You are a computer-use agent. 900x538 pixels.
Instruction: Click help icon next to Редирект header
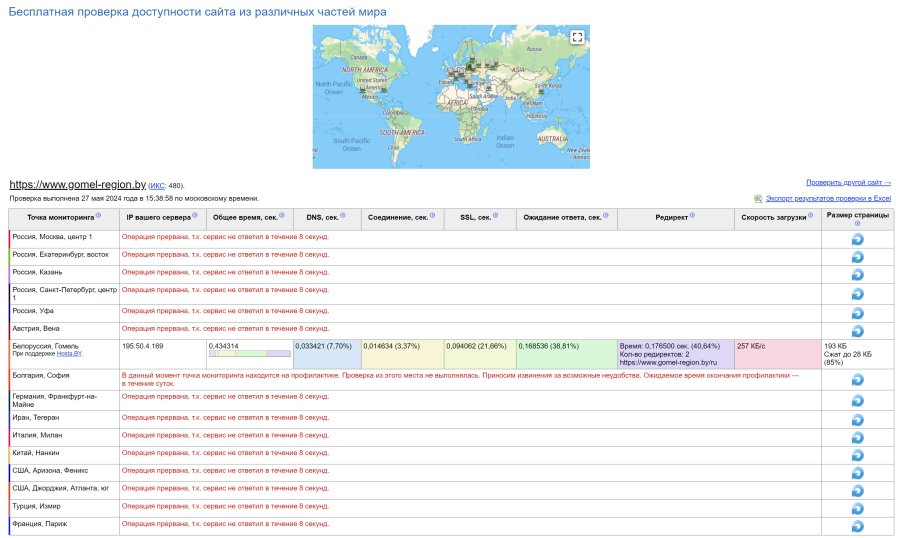coord(692,216)
